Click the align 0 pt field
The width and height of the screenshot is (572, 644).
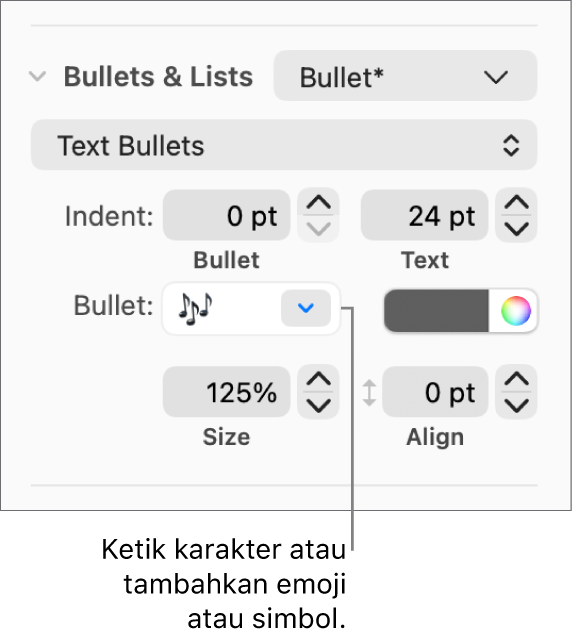tap(435, 392)
